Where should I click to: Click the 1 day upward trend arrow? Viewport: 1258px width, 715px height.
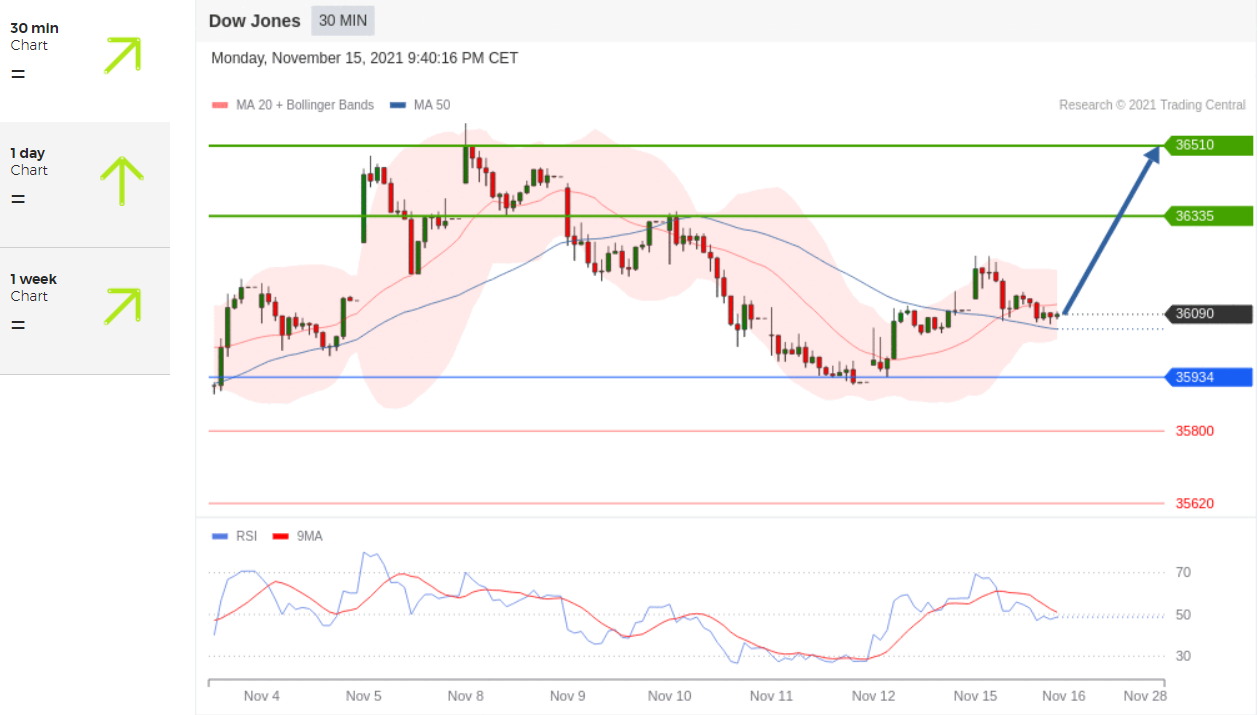click(x=122, y=181)
